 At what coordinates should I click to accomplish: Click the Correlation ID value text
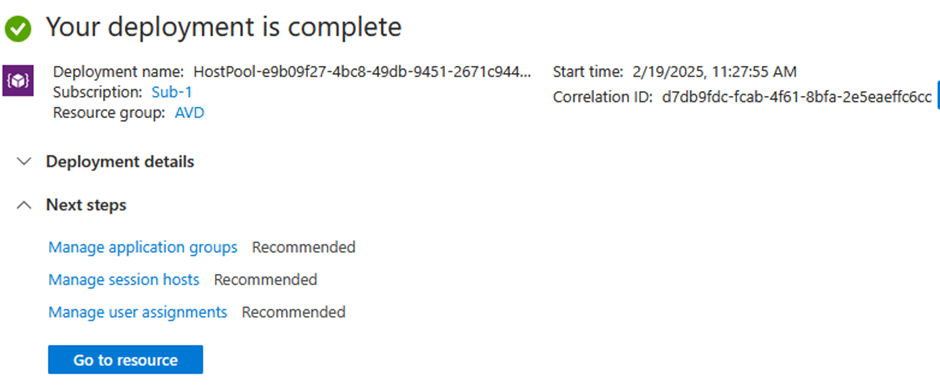[x=797, y=96]
